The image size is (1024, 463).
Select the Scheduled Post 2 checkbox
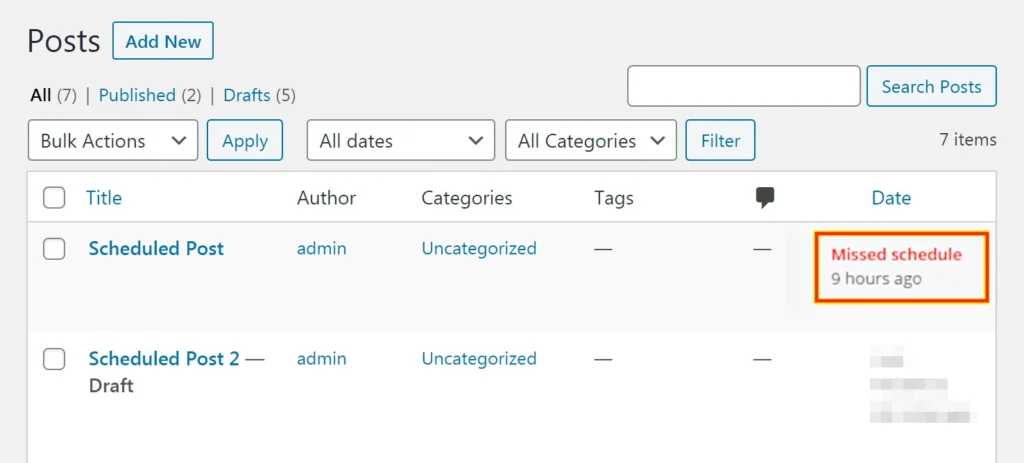54,359
